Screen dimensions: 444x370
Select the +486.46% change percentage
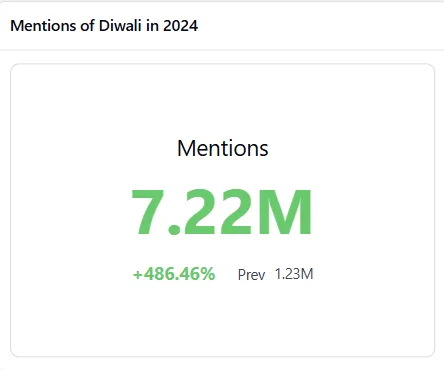(174, 274)
